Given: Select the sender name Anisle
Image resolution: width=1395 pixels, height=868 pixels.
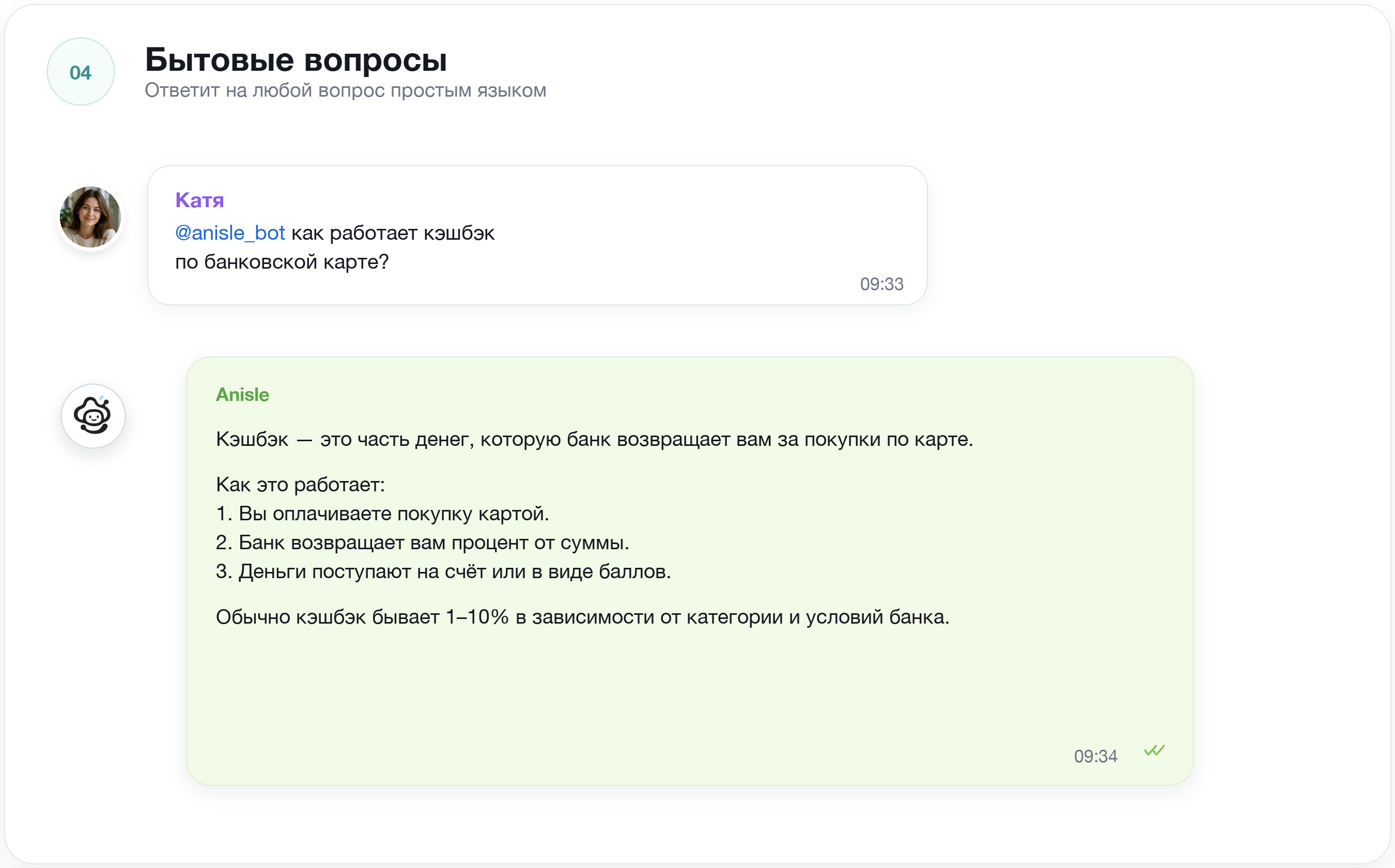Looking at the screenshot, I should [242, 395].
